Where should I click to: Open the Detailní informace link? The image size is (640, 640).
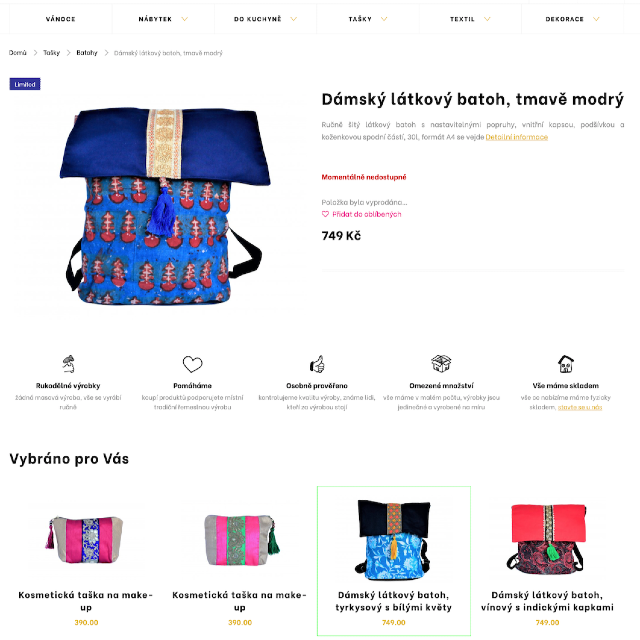(516, 137)
